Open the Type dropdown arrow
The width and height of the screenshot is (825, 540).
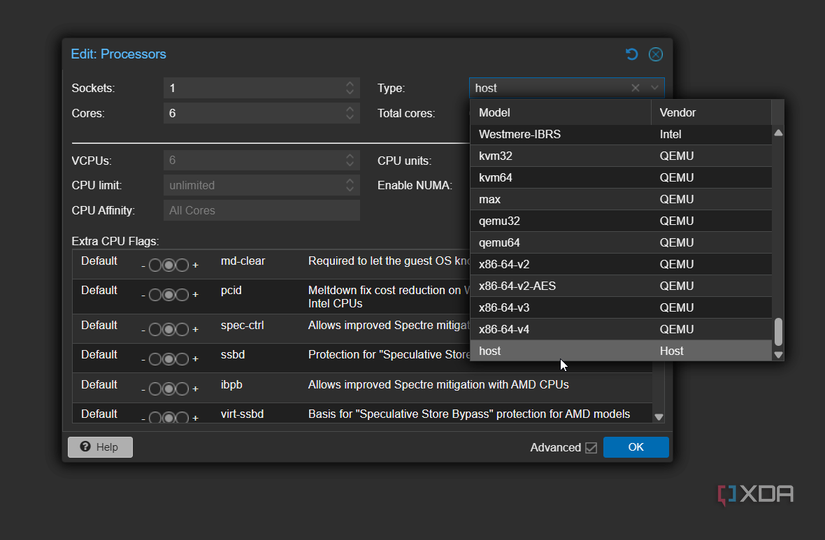pos(655,88)
